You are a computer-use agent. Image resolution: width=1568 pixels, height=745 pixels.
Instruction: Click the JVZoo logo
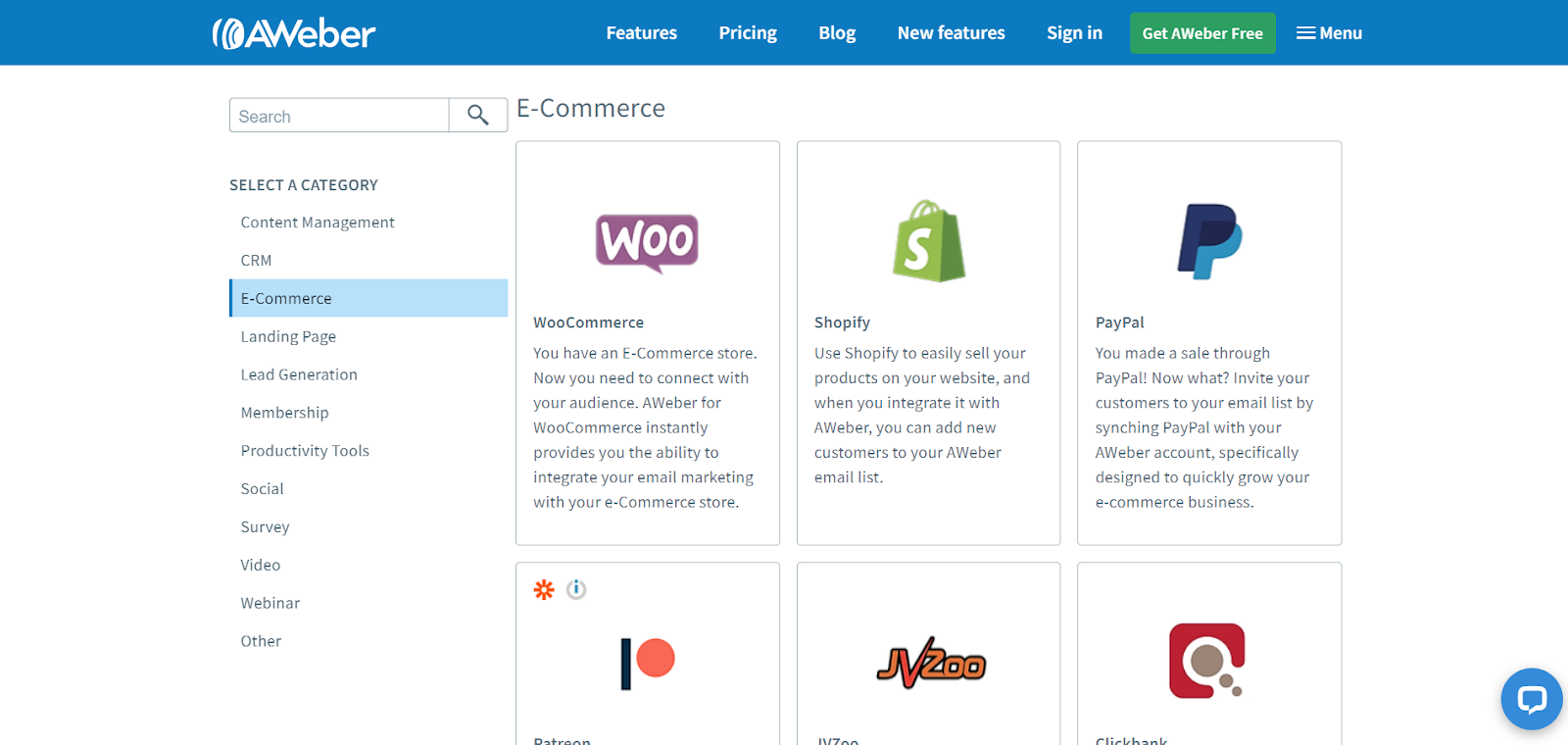(931, 663)
